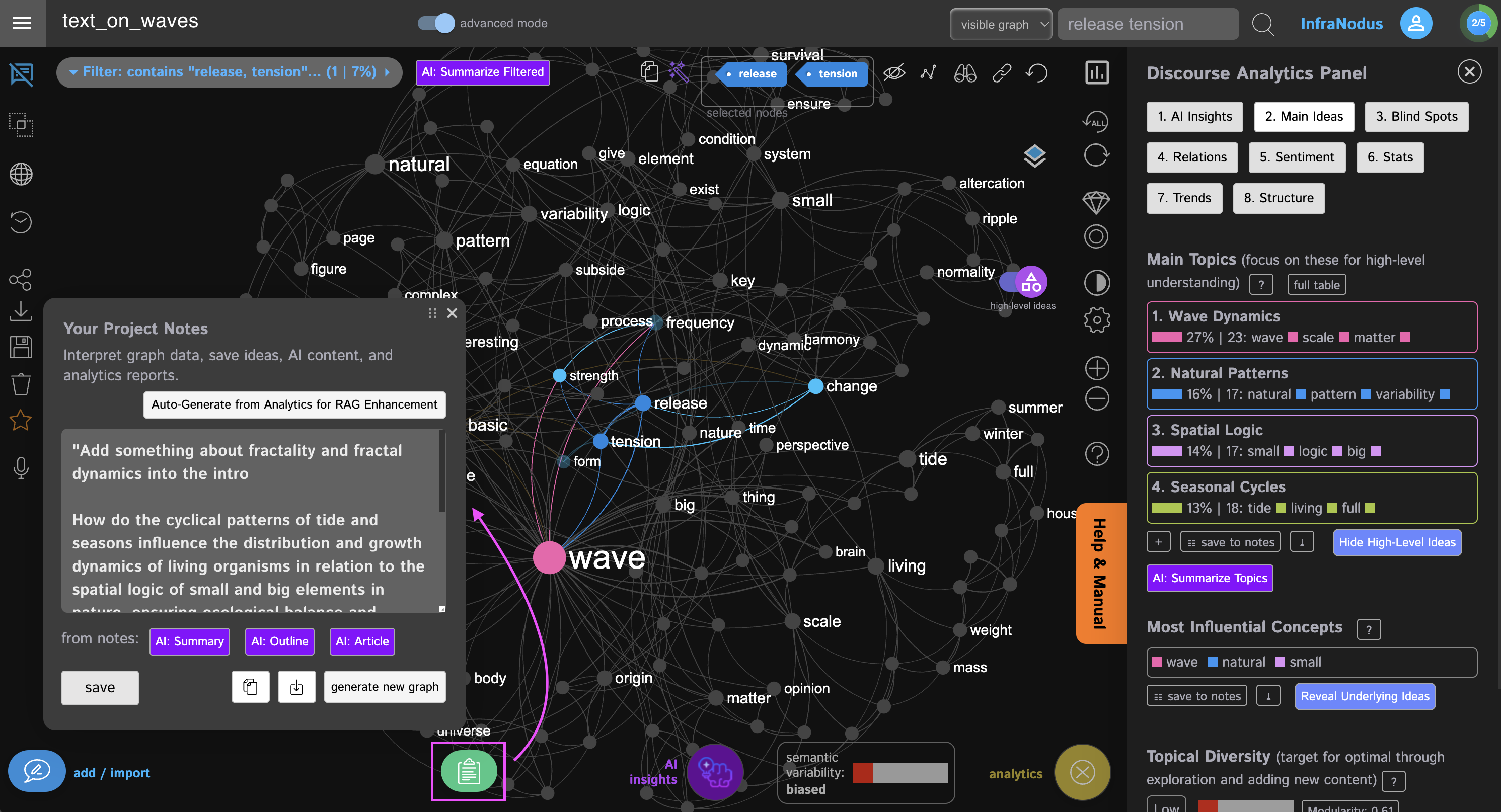
Task: Click the 'add / import' link
Action: [x=111, y=772]
